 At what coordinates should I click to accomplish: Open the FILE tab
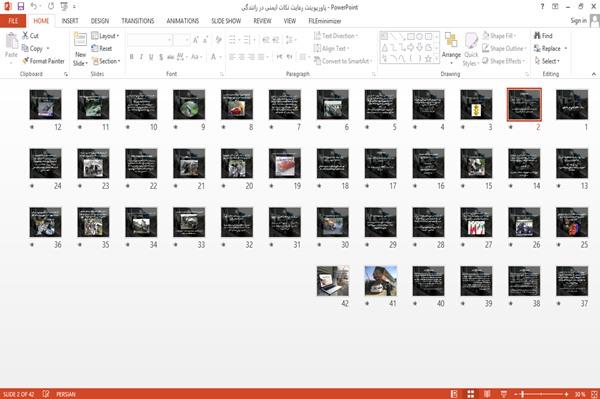point(13,21)
